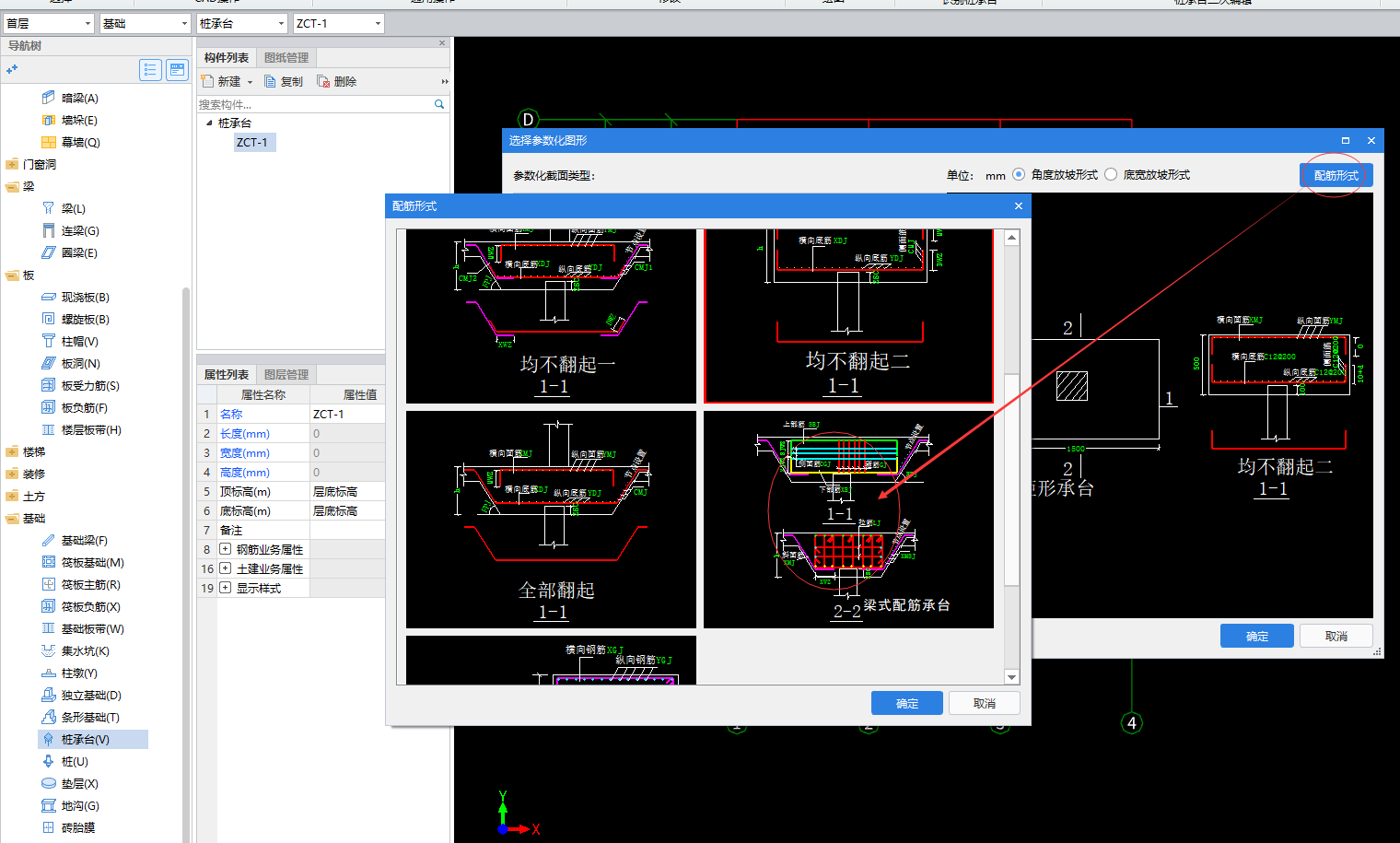Image resolution: width=1400 pixels, height=843 pixels.
Task: Expand 显示样式 property group
Action: 225,588
